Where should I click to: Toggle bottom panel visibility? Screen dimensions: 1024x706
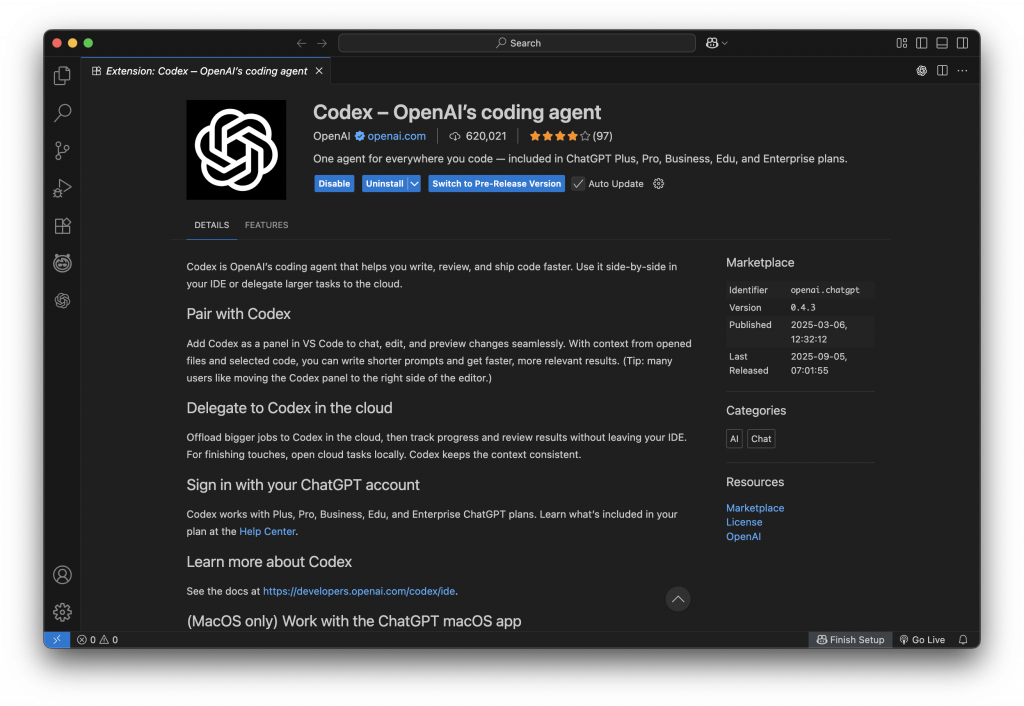942,43
